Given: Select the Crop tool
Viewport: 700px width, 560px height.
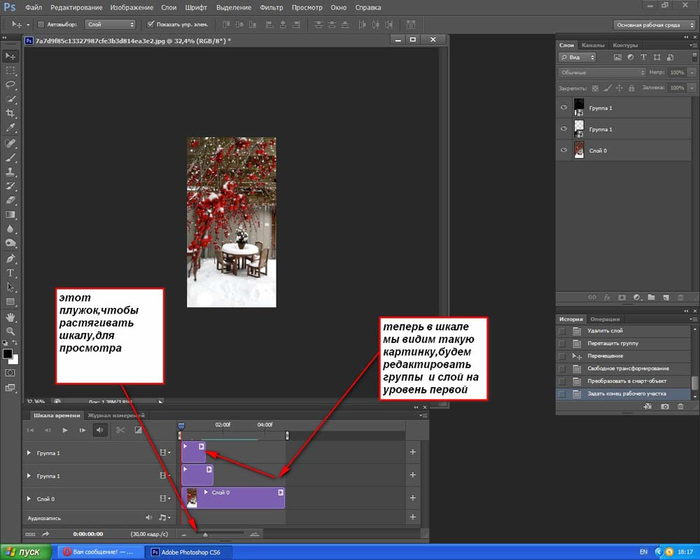Looking at the screenshot, I should [x=10, y=113].
